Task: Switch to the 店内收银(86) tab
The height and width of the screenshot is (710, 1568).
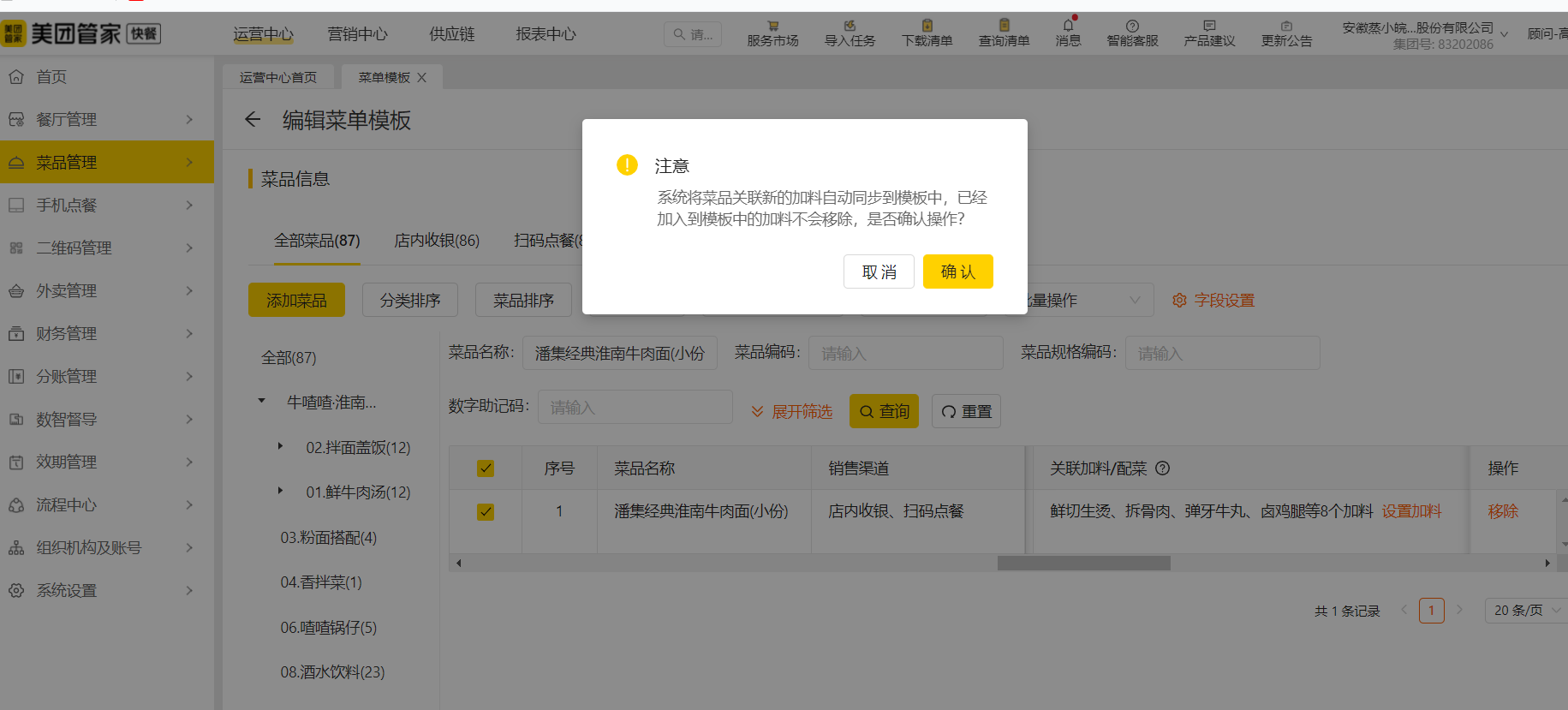Action: (437, 241)
